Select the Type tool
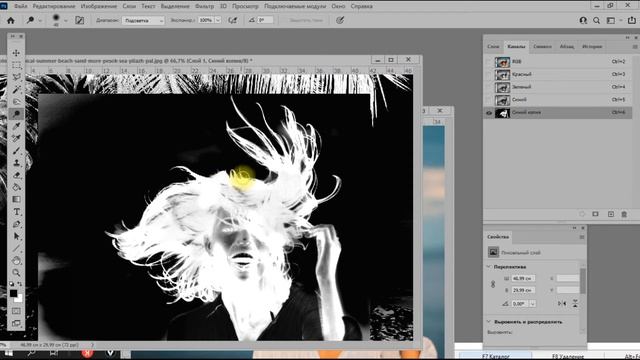 (x=16, y=212)
